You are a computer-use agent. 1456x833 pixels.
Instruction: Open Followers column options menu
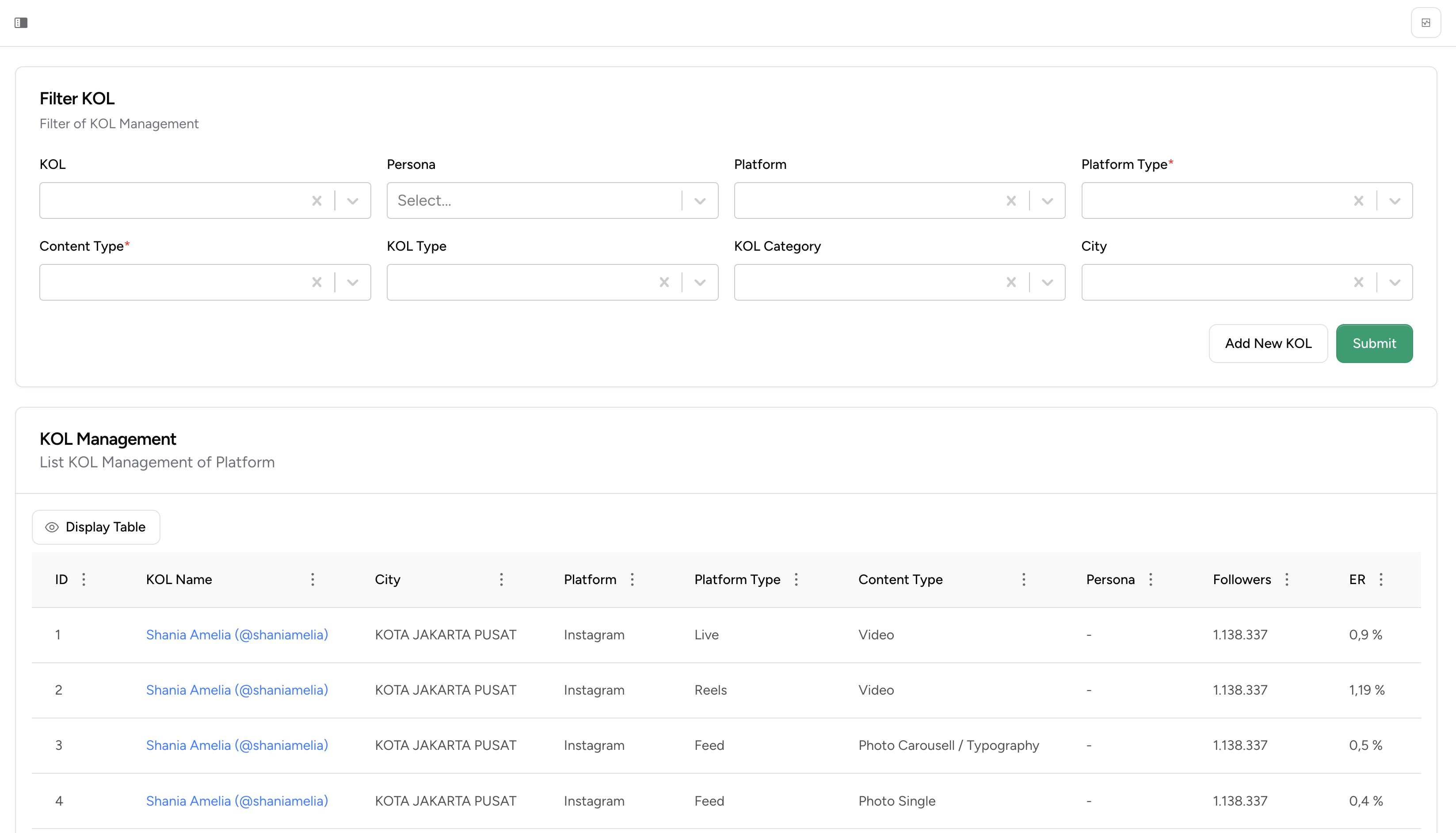click(x=1287, y=580)
